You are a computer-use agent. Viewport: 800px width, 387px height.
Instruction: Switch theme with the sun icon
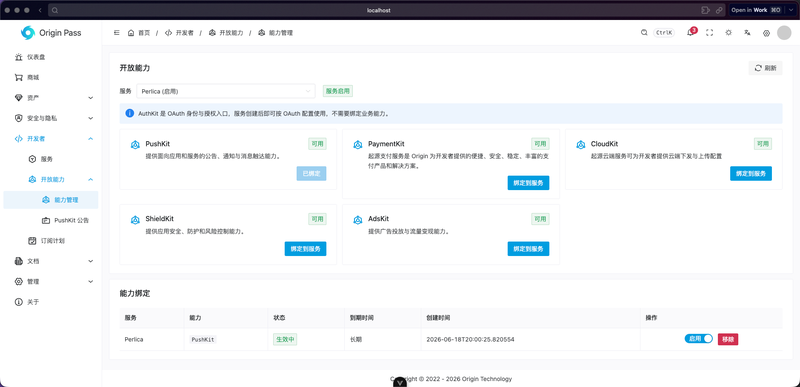728,33
